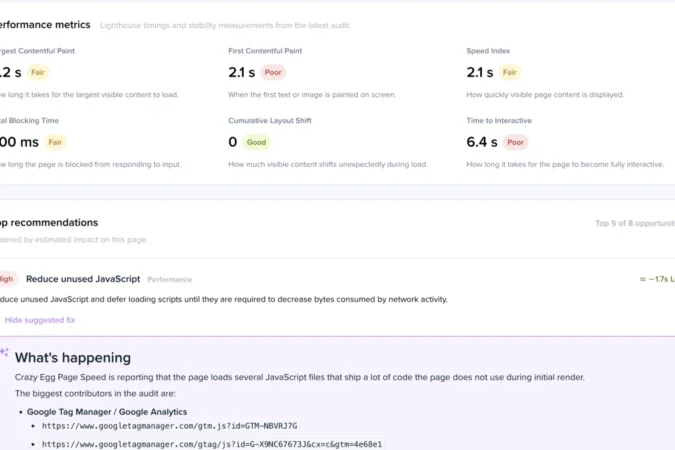
Task: Click the Fair badge for Total Blocking Time
Action: pos(55,142)
